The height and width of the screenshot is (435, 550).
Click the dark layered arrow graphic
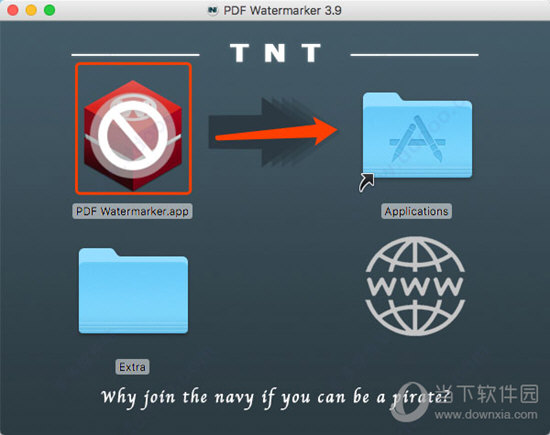(x=261, y=132)
